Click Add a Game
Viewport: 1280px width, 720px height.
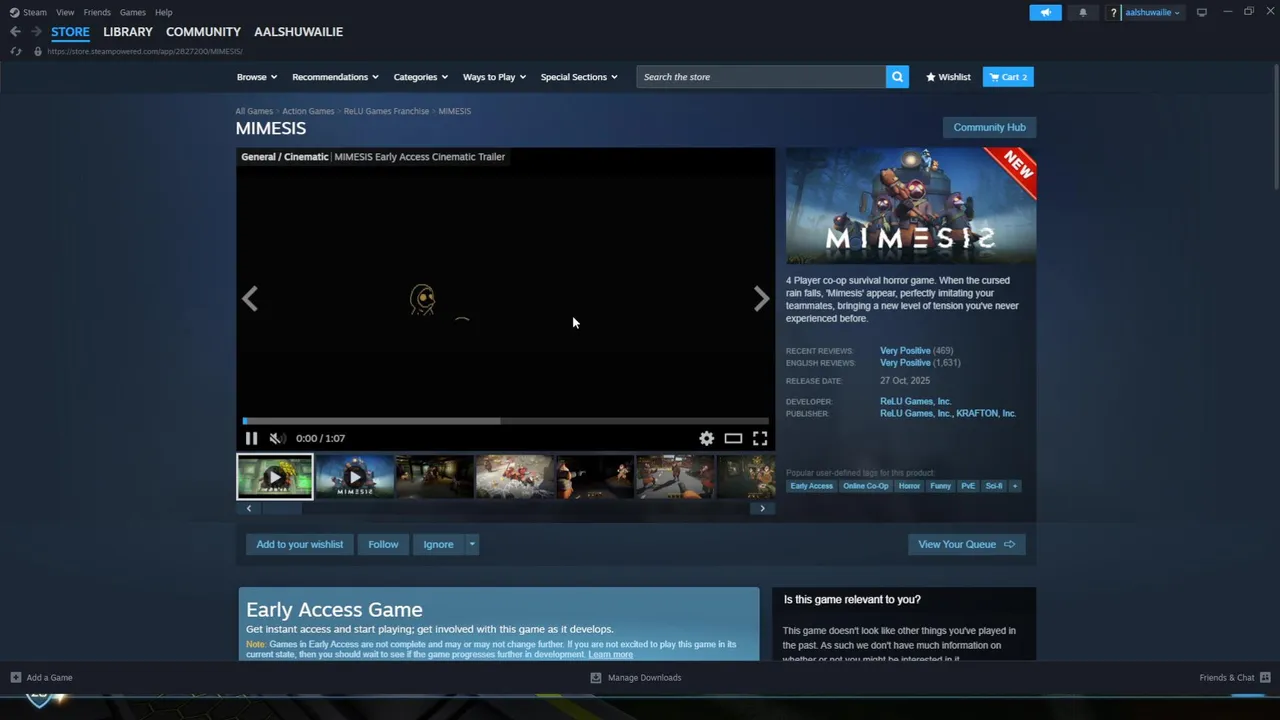pyautogui.click(x=41, y=677)
